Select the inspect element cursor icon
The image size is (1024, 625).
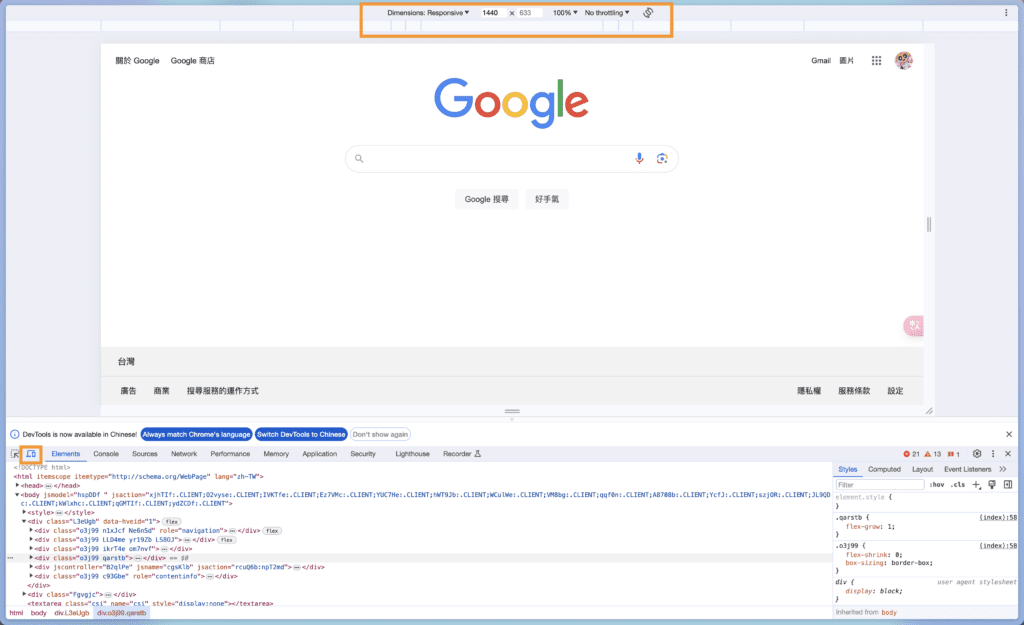16,453
